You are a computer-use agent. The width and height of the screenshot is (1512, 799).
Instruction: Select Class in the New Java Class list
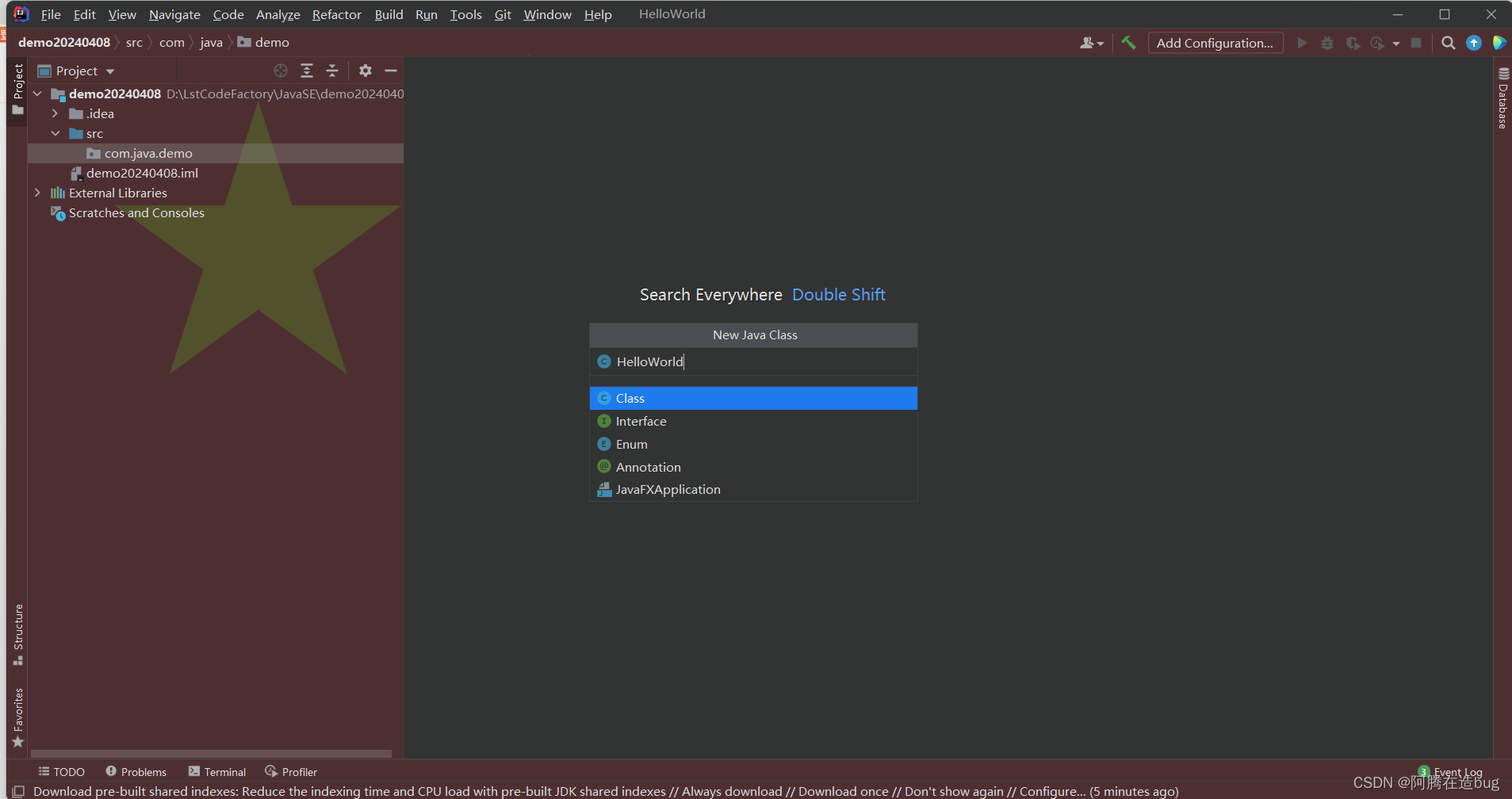(753, 398)
